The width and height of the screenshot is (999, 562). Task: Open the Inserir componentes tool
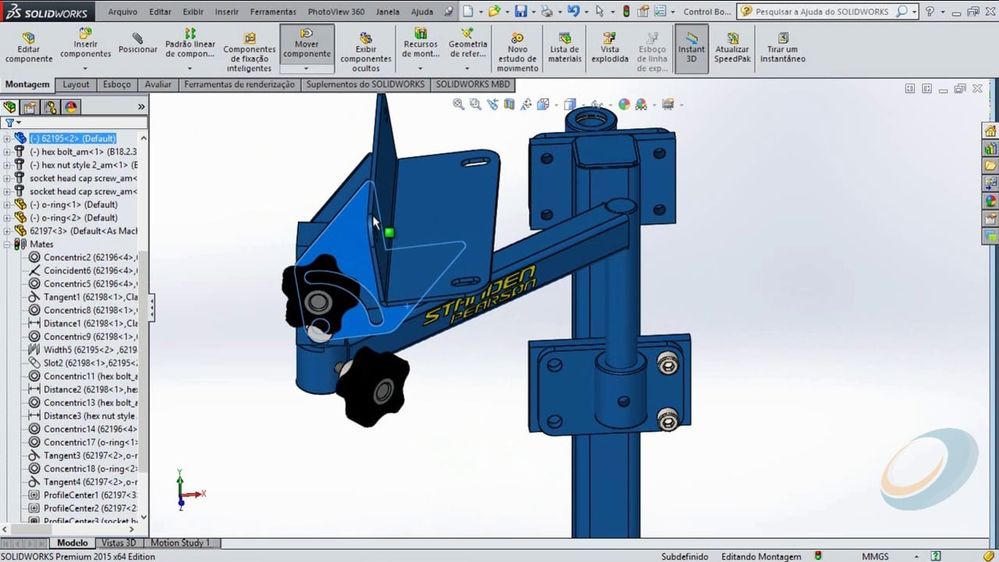click(85, 43)
